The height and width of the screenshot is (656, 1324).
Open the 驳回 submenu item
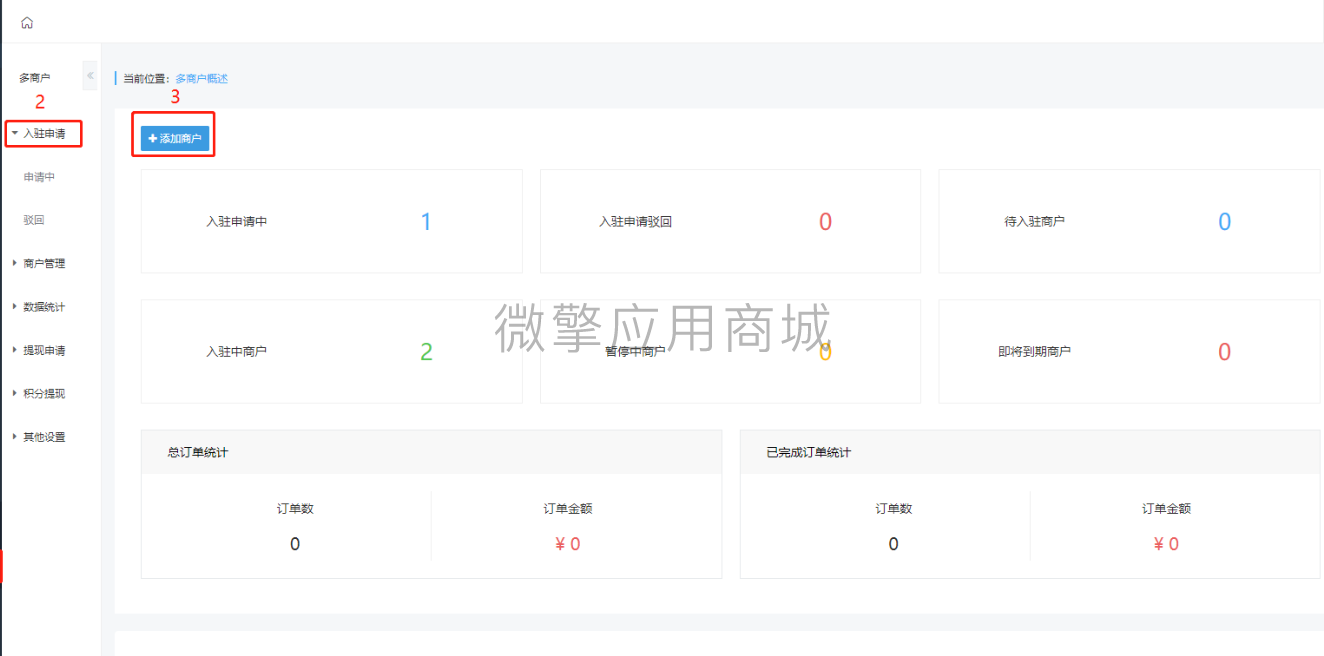[x=34, y=220]
